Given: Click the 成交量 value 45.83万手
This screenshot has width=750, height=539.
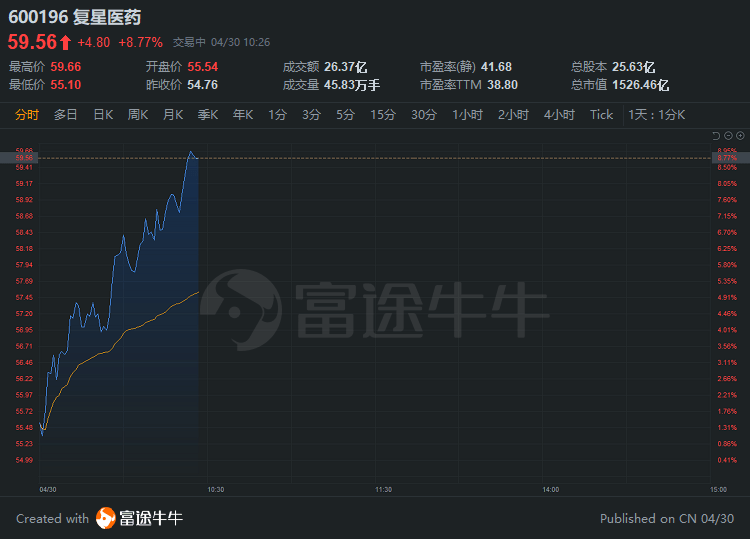Looking at the screenshot, I should pos(352,85).
